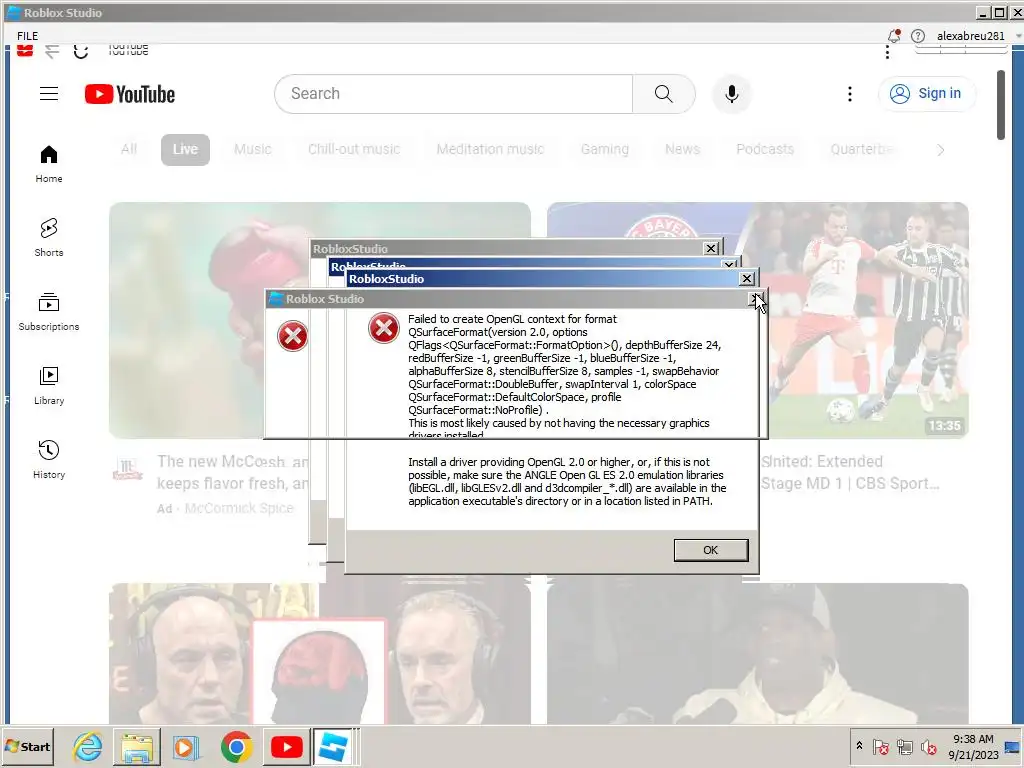Open Windows Media Player from taskbar
This screenshot has width=1024, height=768.
click(x=186, y=746)
